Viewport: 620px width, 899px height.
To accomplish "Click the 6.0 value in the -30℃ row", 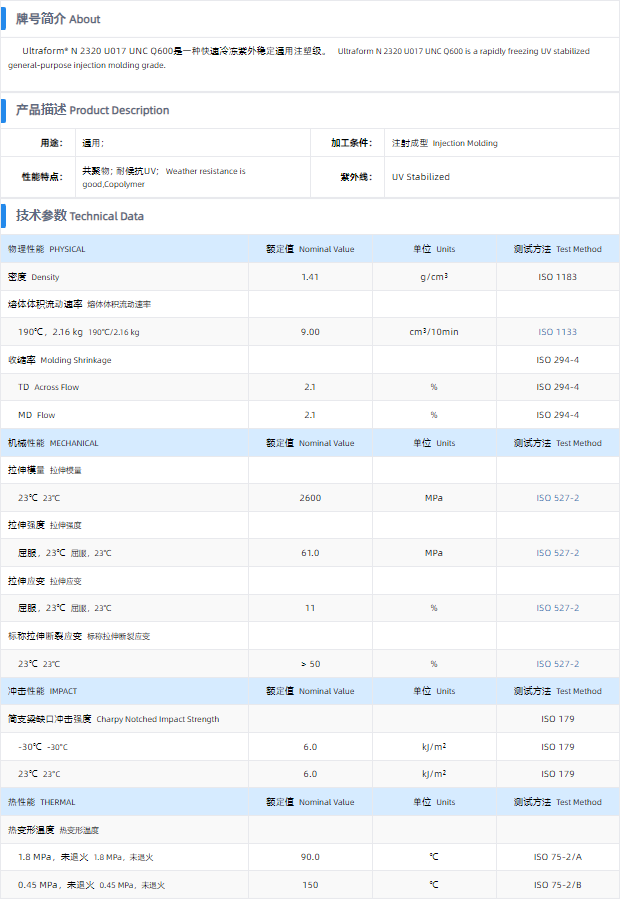I will (310, 746).
